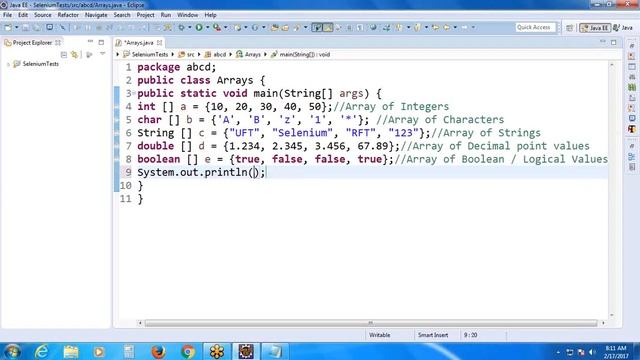Switch to the Java perspective
Viewport: 640px width, 360px height.
click(x=623, y=28)
